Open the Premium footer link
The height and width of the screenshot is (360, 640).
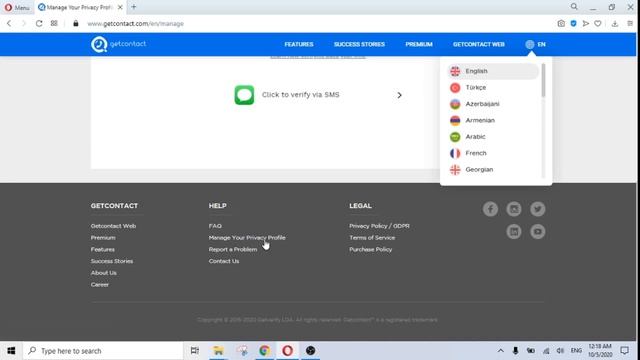pyautogui.click(x=103, y=238)
